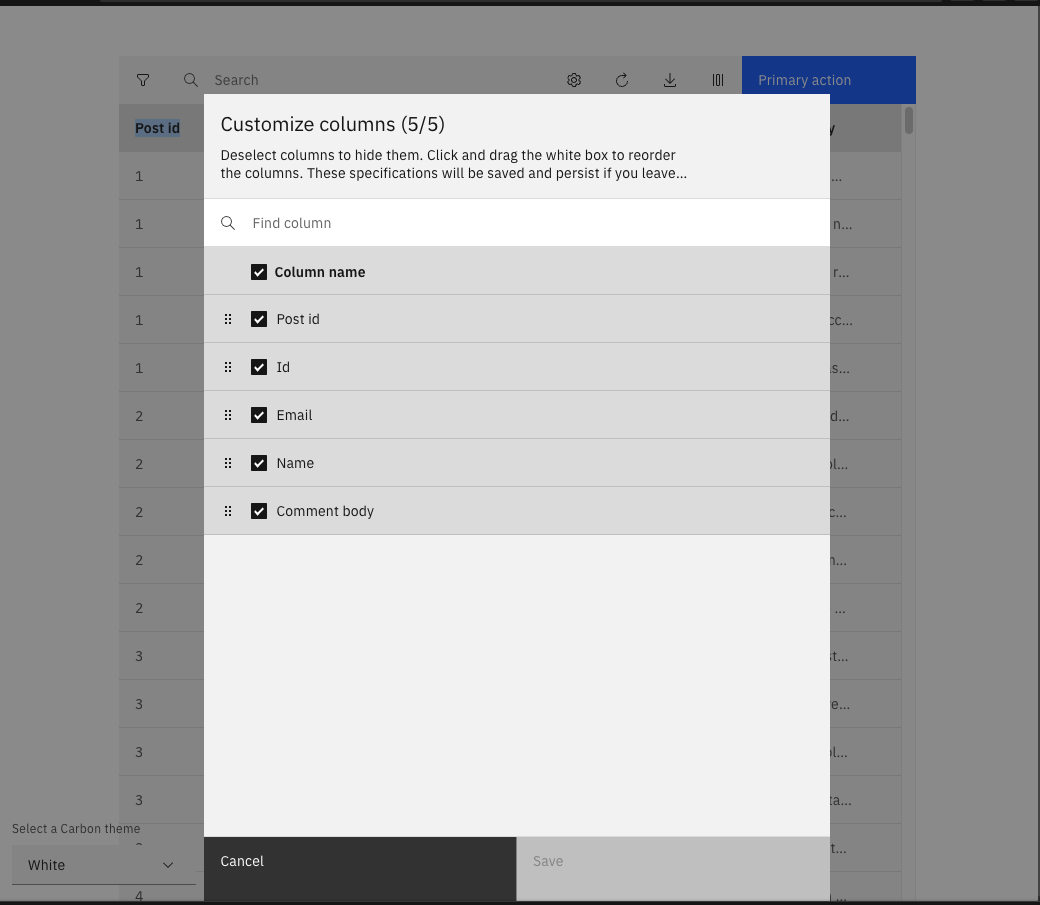Image resolution: width=1040 pixels, height=905 pixels.
Task: Click the download data icon
Action: [670, 80]
